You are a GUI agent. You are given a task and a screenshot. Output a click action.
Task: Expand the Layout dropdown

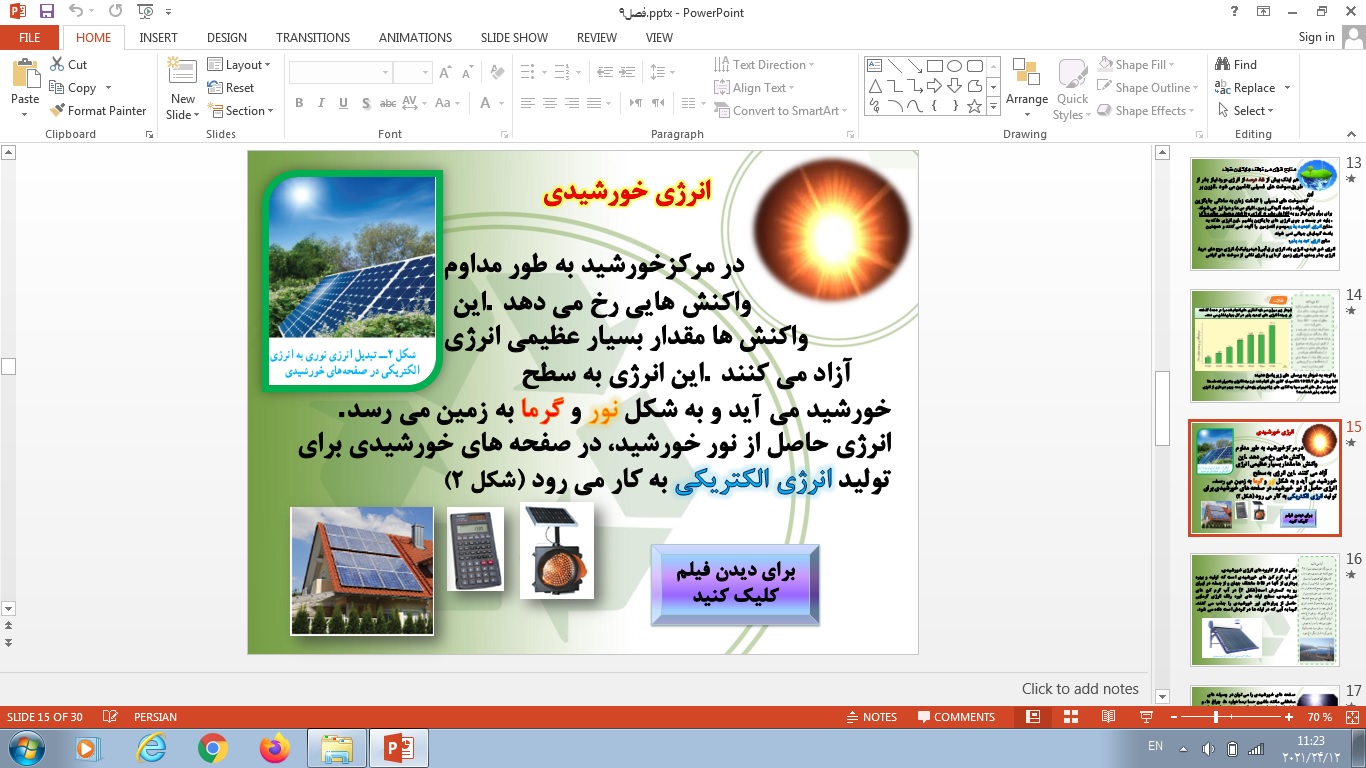pyautogui.click(x=240, y=65)
